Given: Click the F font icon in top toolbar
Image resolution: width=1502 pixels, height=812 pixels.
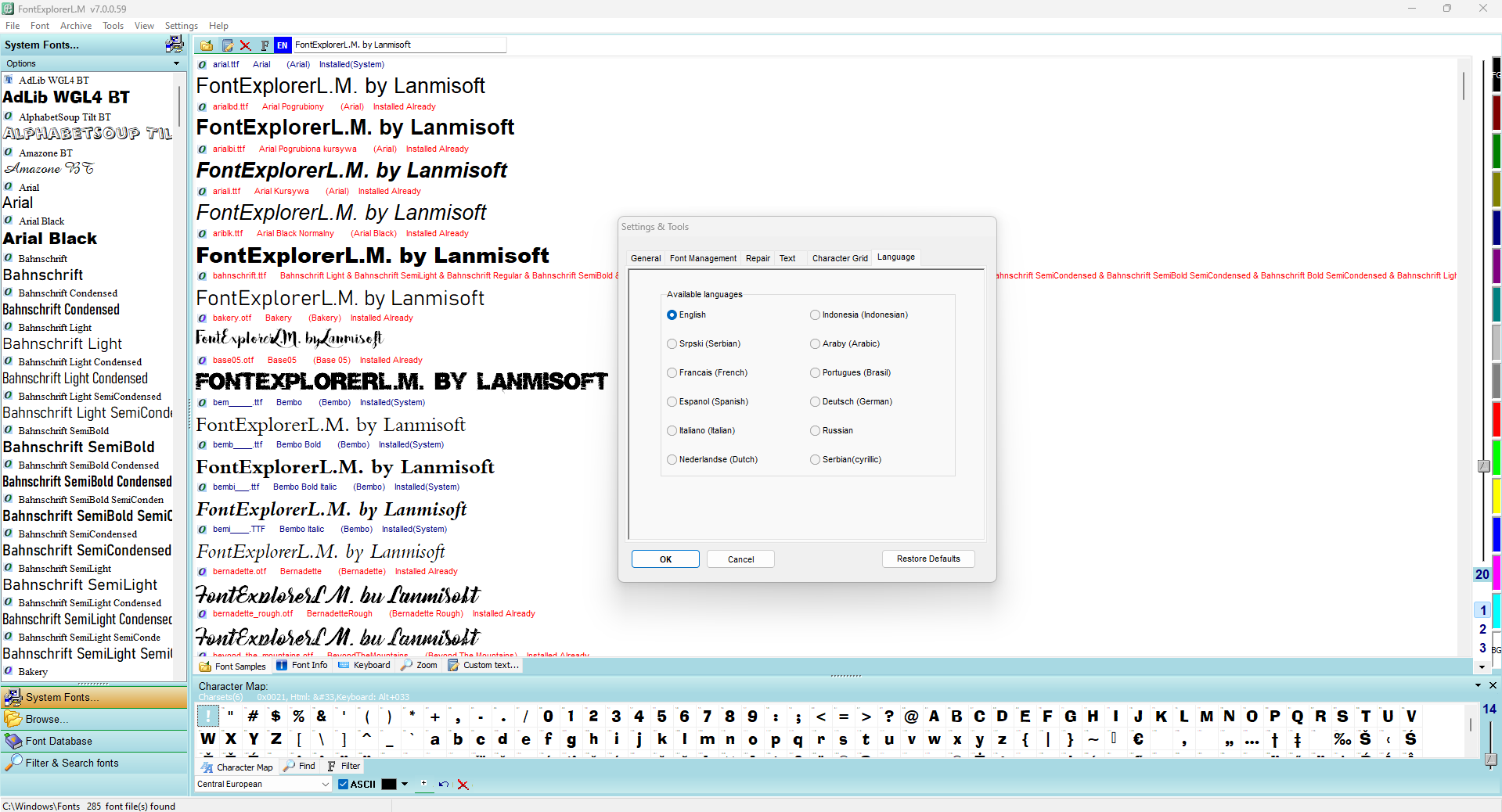Looking at the screenshot, I should pos(265,45).
